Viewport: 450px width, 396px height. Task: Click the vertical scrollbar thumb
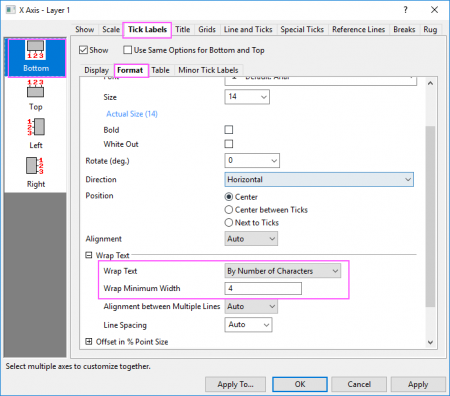click(x=430, y=217)
